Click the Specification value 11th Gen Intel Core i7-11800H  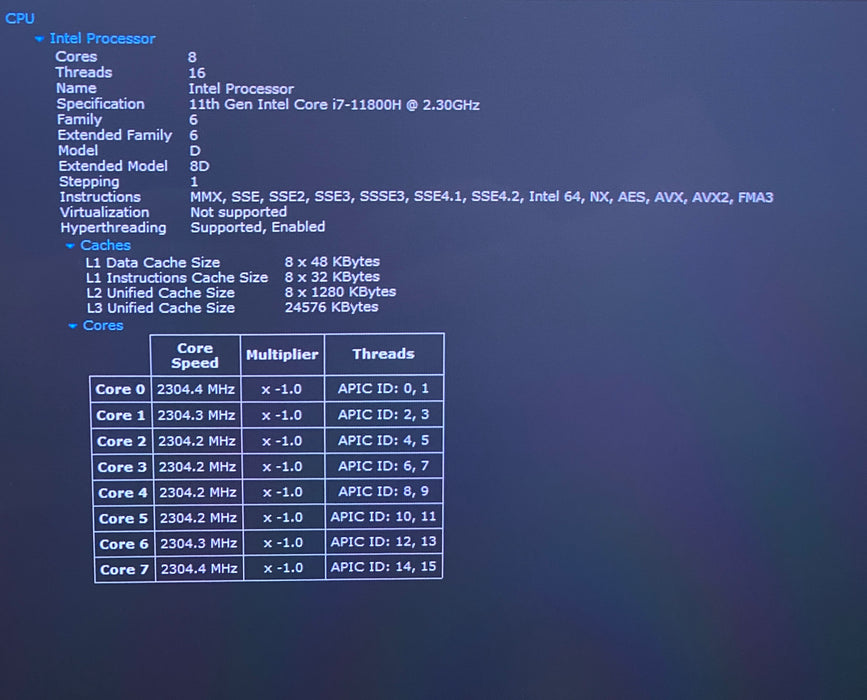[334, 105]
